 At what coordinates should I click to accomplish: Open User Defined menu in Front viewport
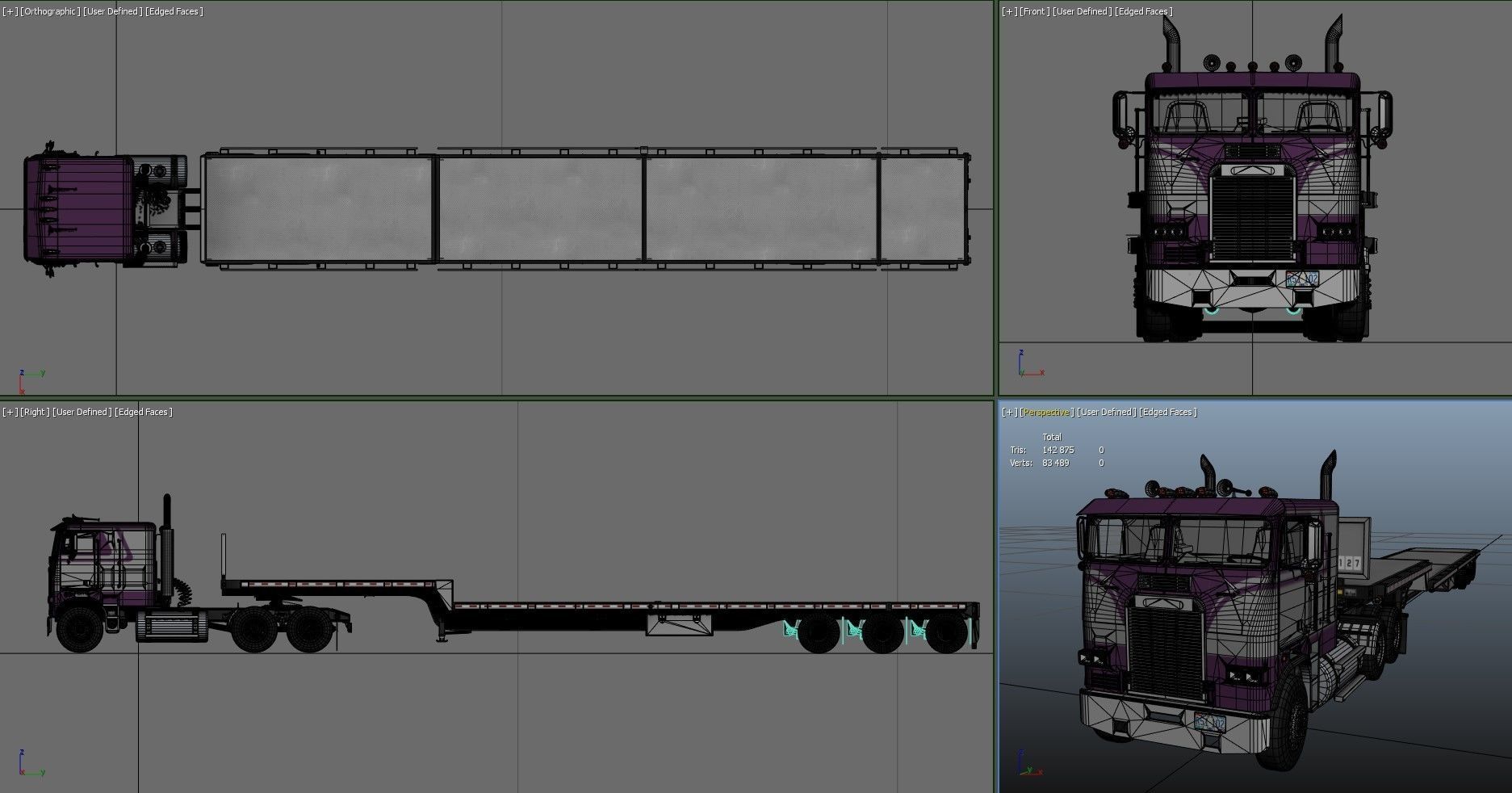point(1082,11)
